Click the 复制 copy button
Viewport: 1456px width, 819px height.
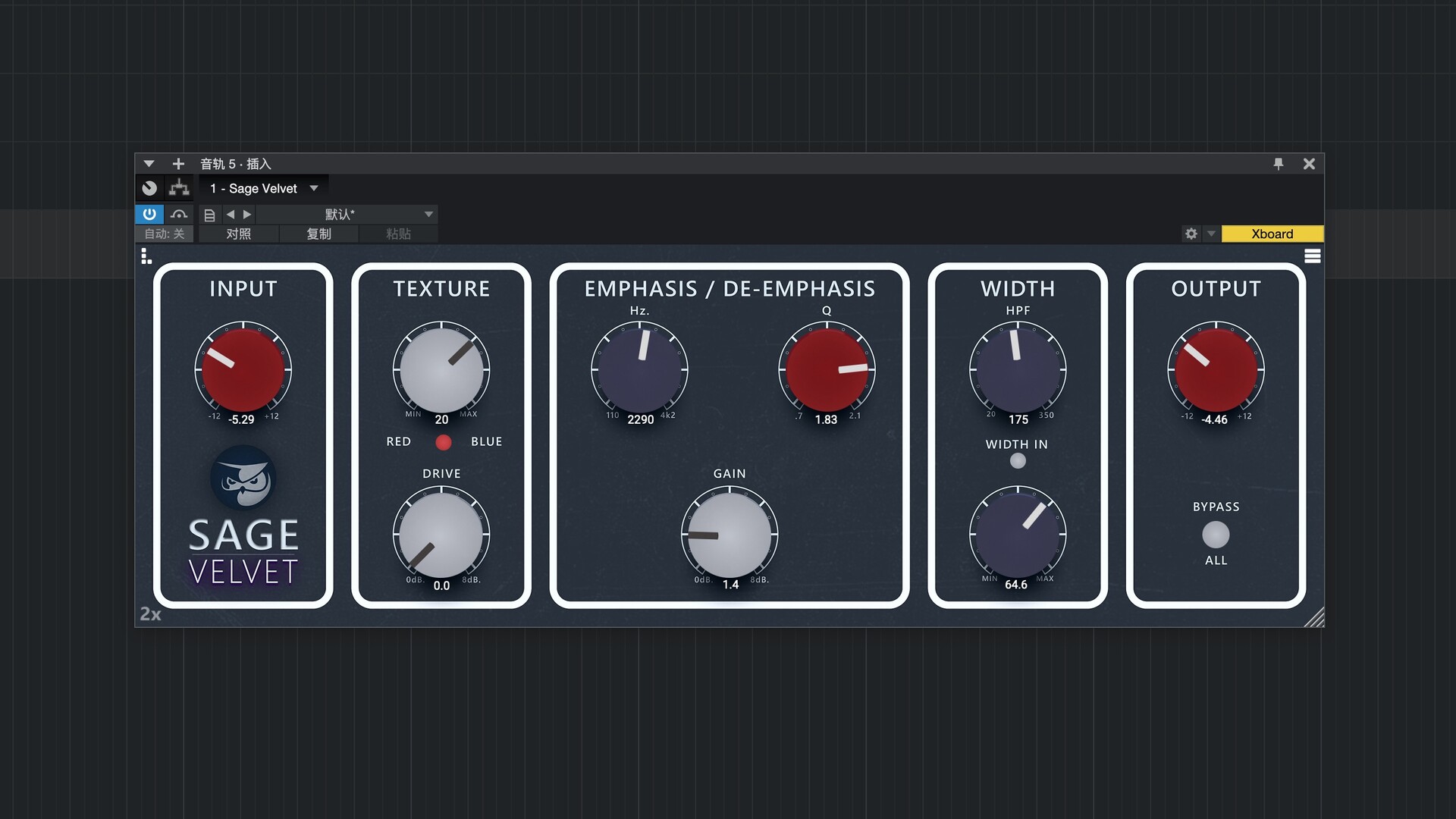(318, 234)
